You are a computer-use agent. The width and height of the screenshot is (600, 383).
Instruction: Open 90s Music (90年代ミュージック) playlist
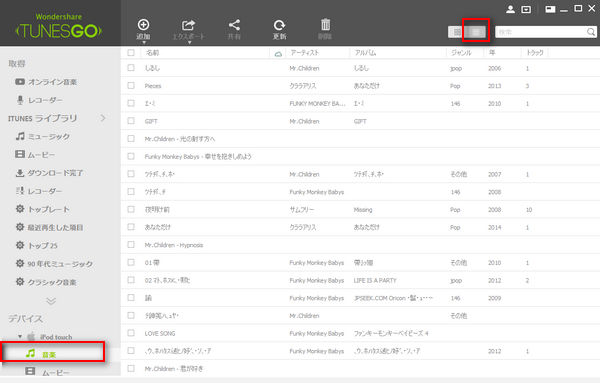(54, 264)
